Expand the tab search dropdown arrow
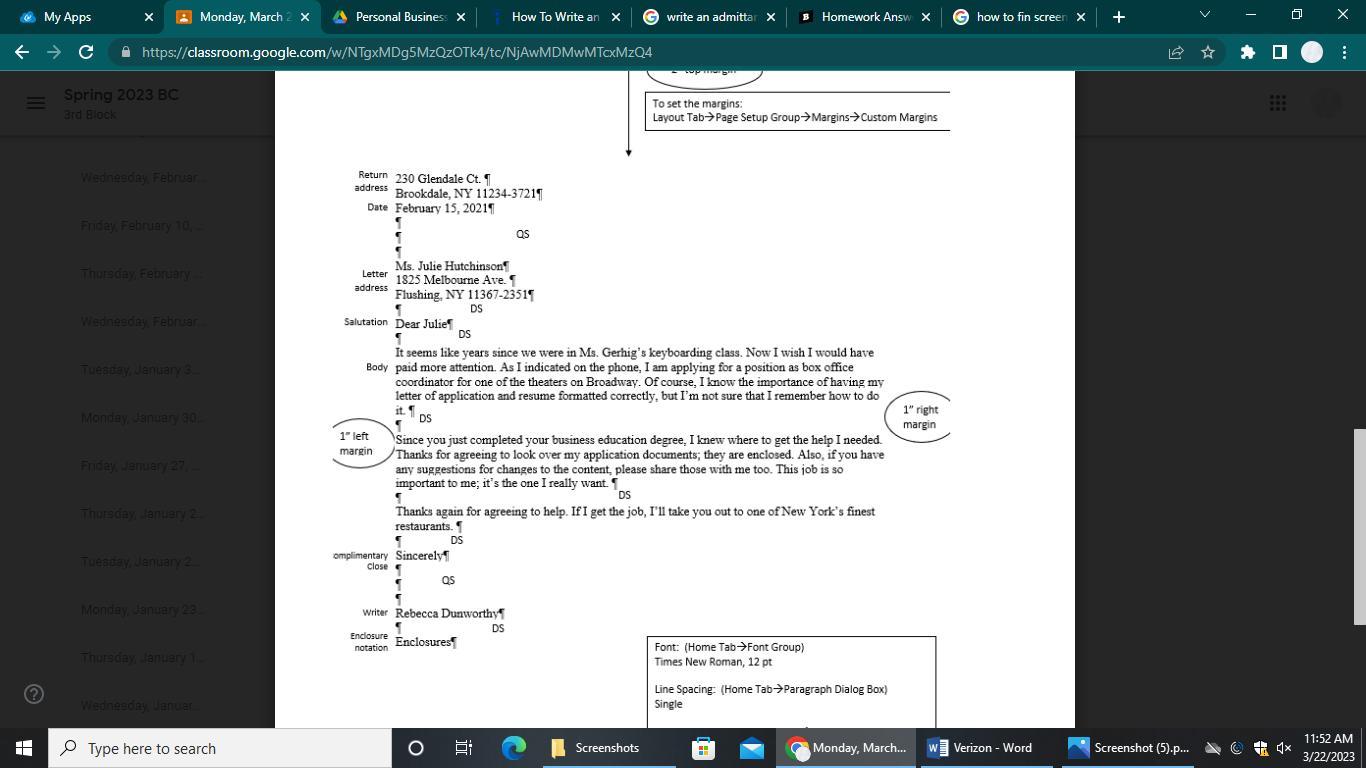The image size is (1366, 768). [x=1204, y=15]
